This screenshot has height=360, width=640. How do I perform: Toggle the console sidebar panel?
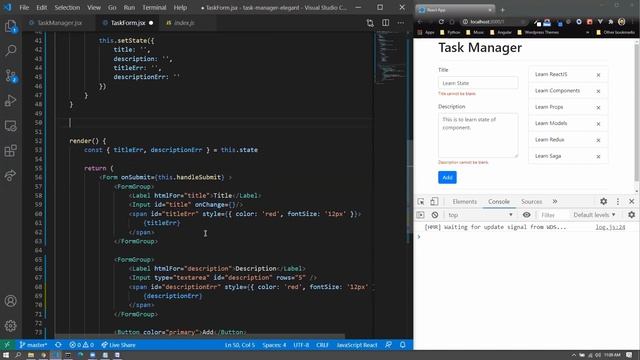coord(420,215)
